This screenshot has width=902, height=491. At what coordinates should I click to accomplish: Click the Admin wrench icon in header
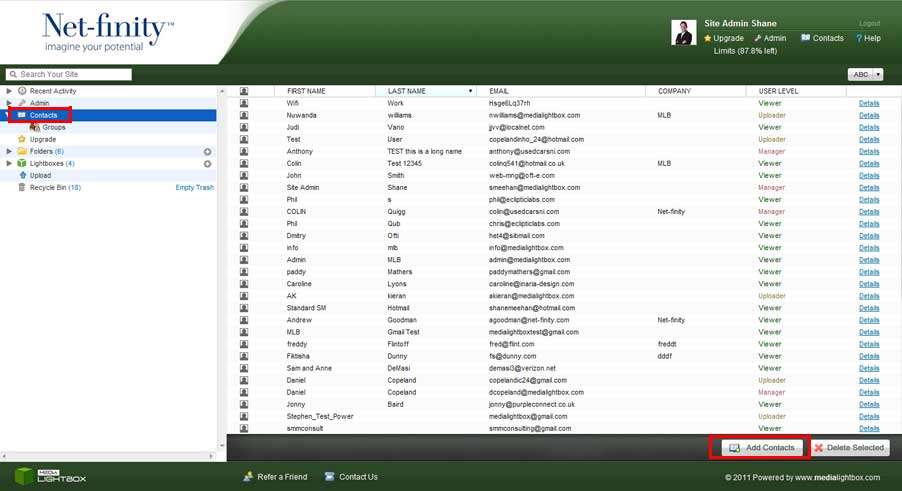pos(758,38)
